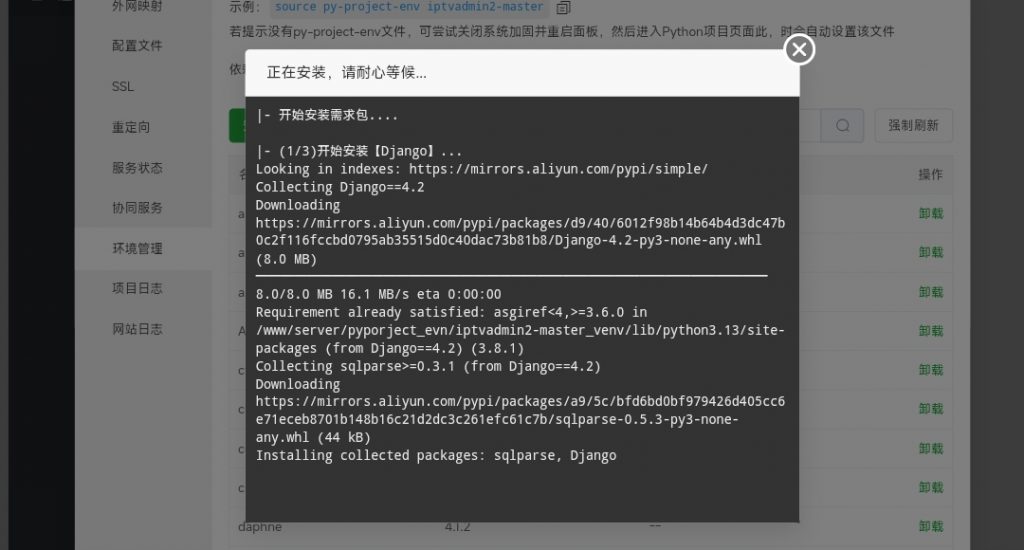
Task: Open the 协同服务 sidebar item
Action: coord(137,208)
